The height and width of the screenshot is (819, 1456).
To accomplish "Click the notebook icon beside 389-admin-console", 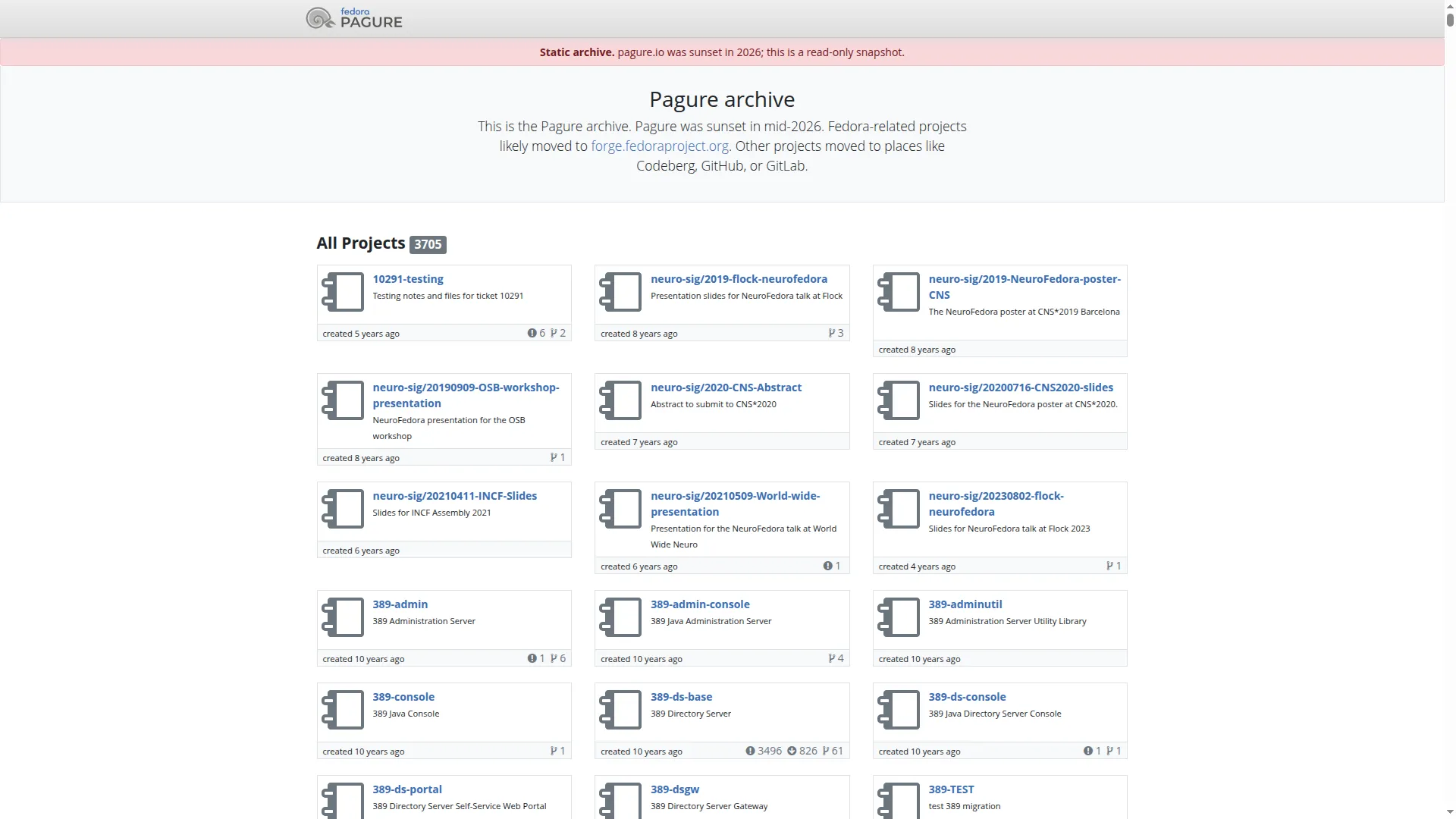I will (620, 617).
